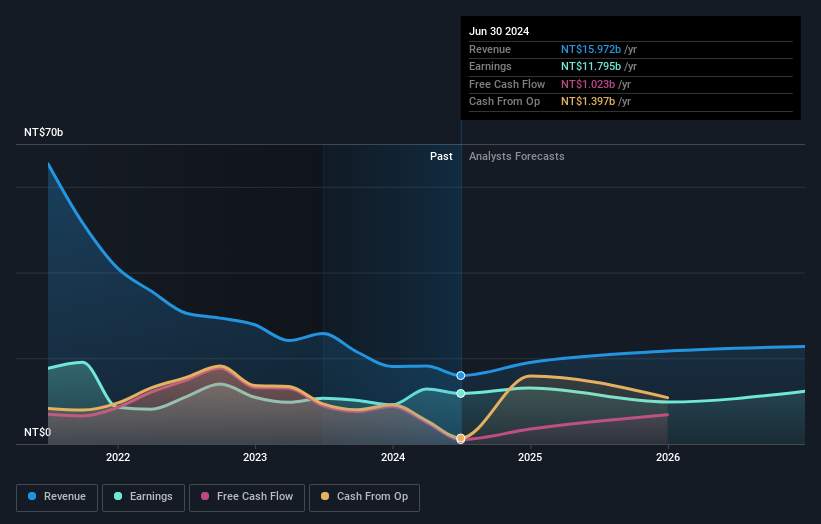
Task: Click the Jun 30 2024 tooltip date
Action: [499, 31]
